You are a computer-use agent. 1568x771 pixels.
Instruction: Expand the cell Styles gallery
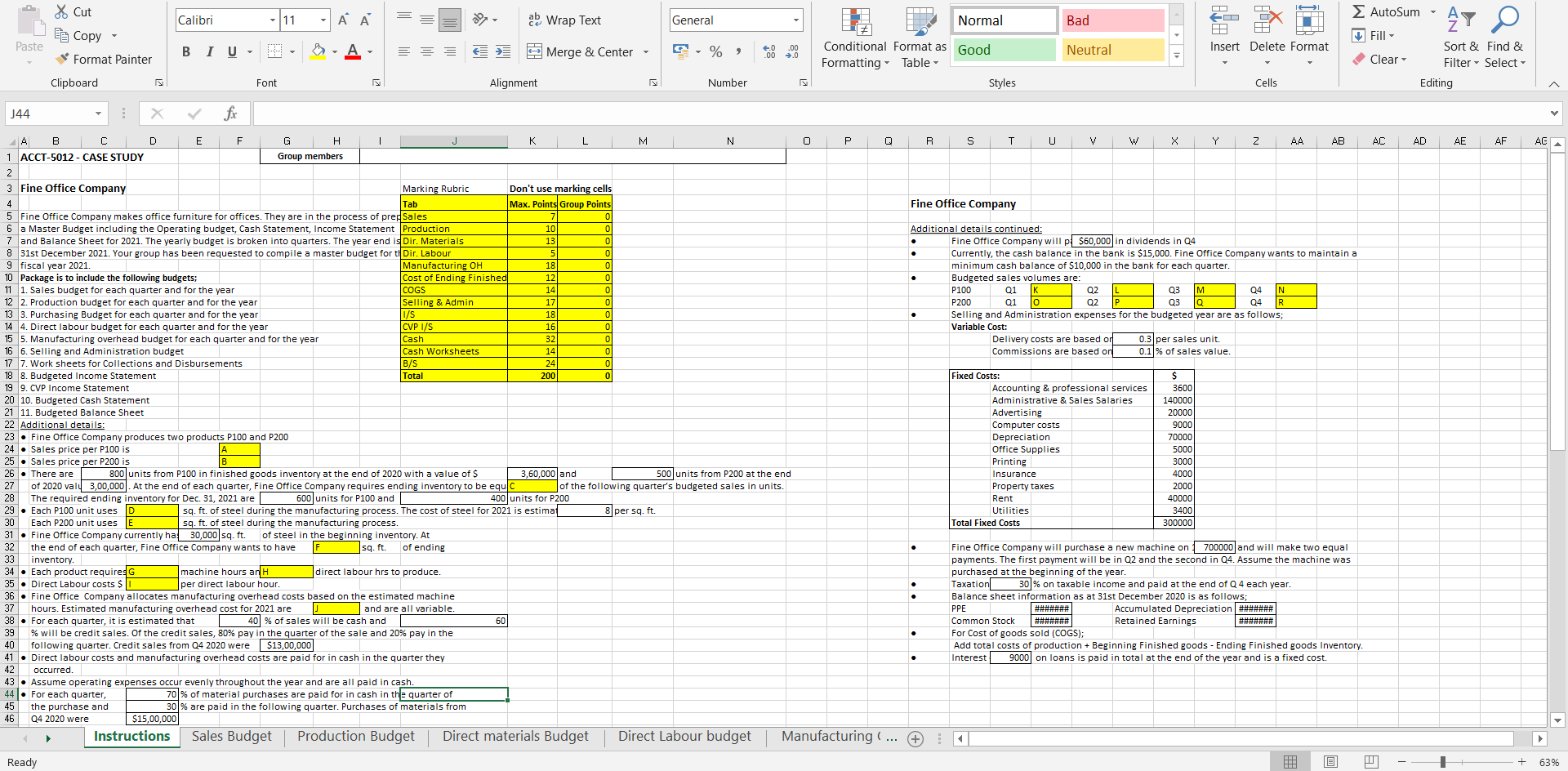[1177, 56]
